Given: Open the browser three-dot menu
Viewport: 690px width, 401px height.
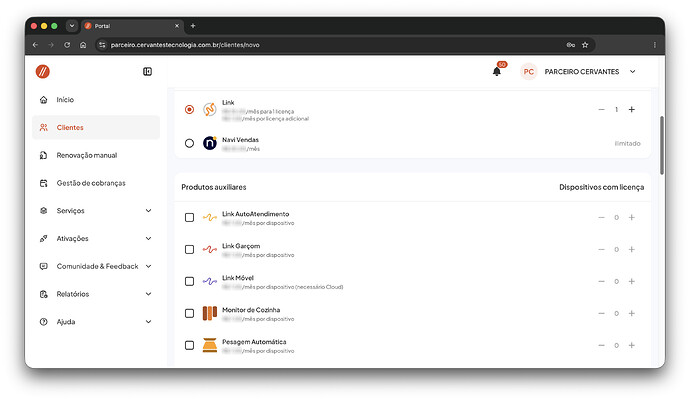Looking at the screenshot, I should point(654,45).
